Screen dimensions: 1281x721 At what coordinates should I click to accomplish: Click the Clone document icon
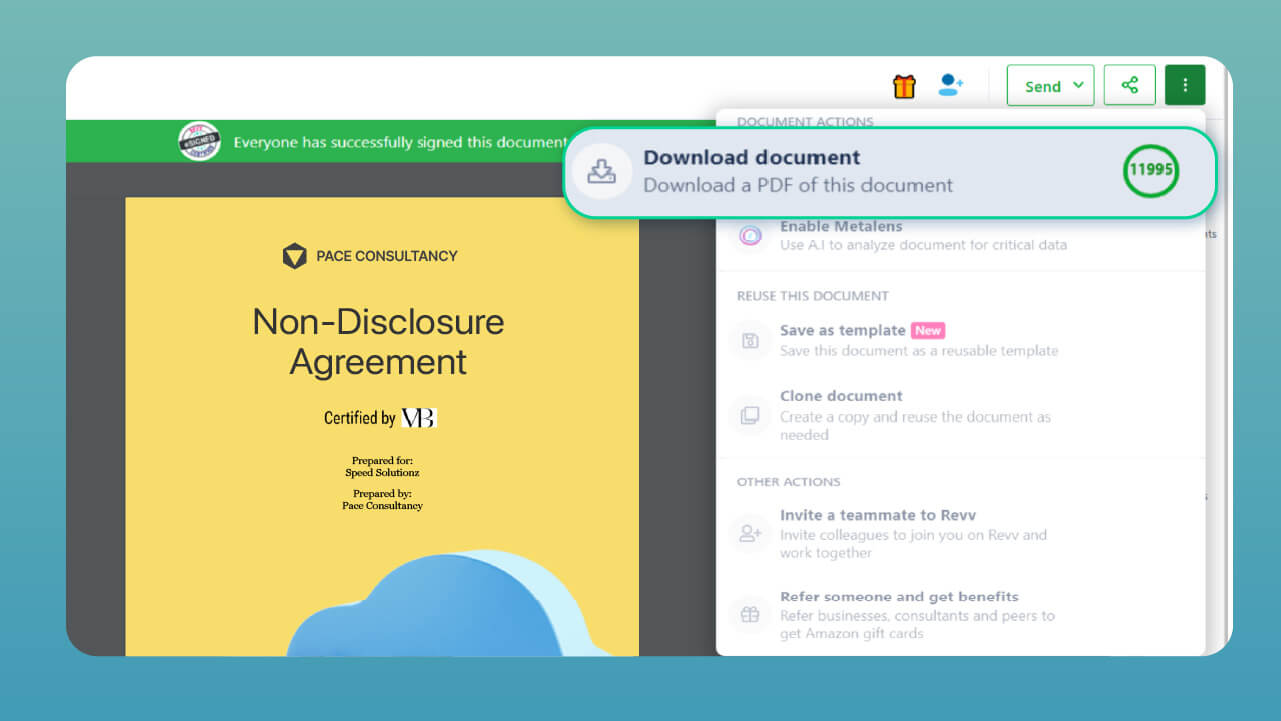point(750,415)
